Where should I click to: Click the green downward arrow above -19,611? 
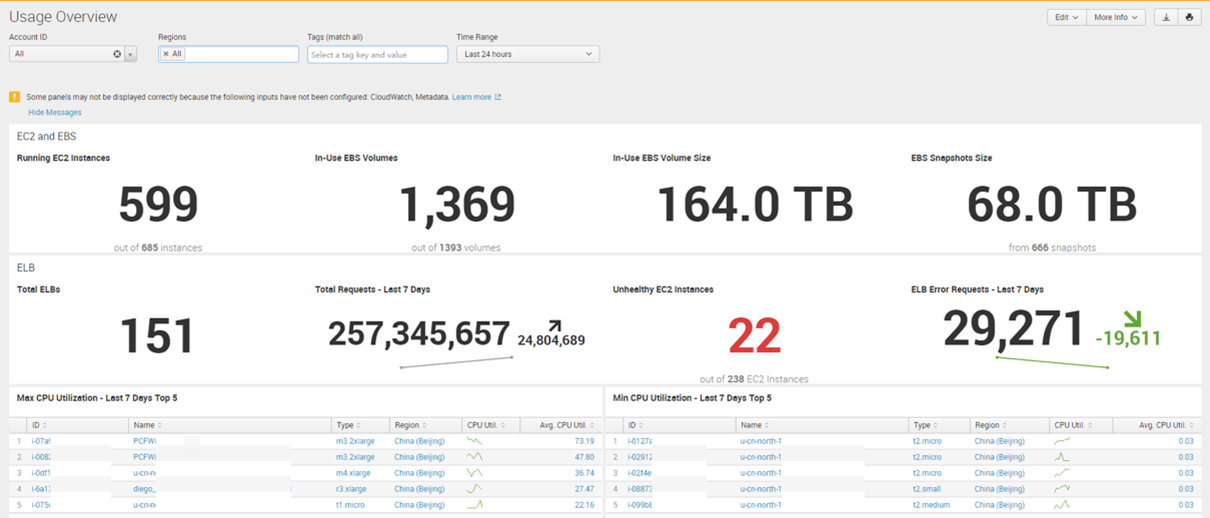[1132, 319]
